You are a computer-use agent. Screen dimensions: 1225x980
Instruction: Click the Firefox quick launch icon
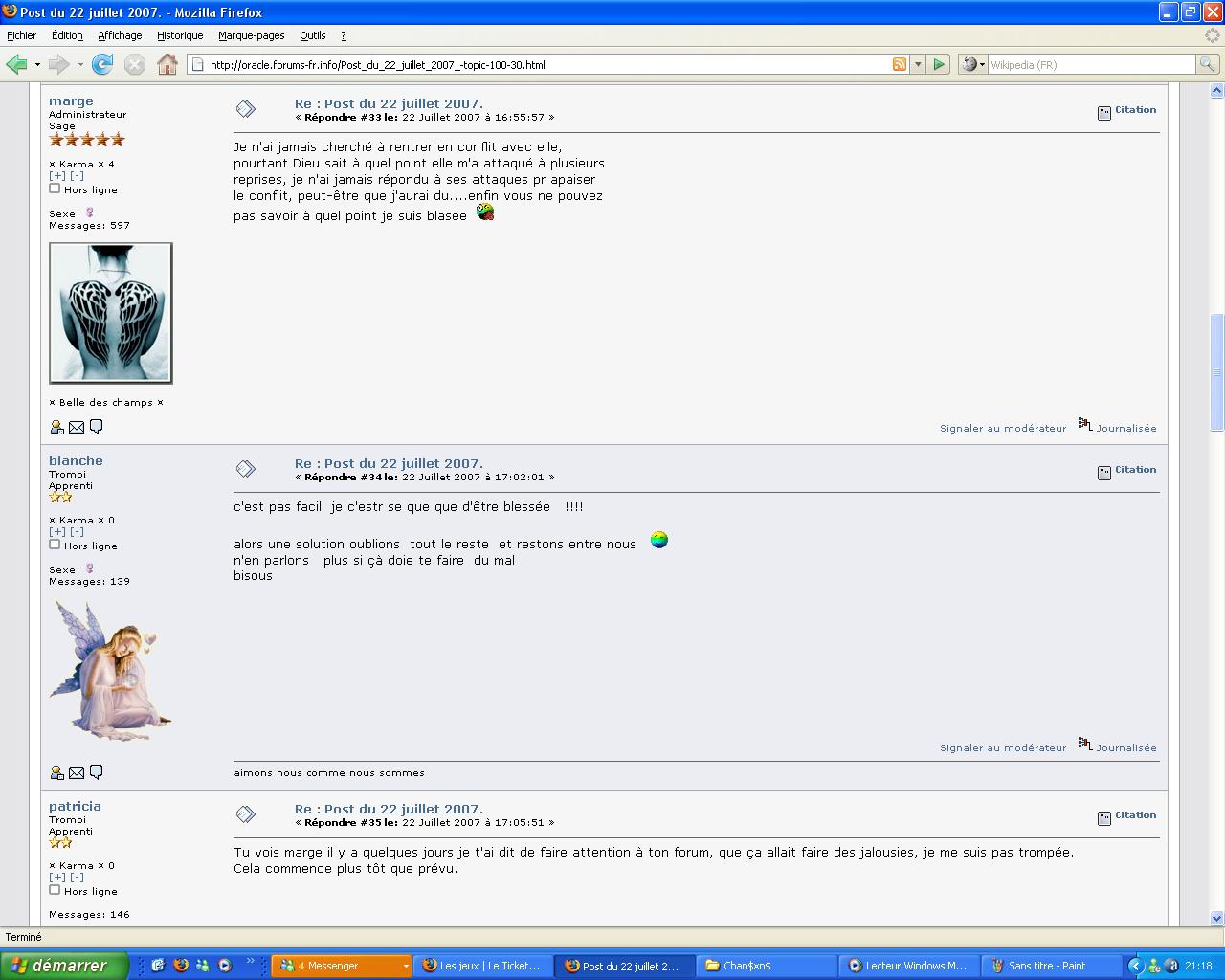(181, 966)
